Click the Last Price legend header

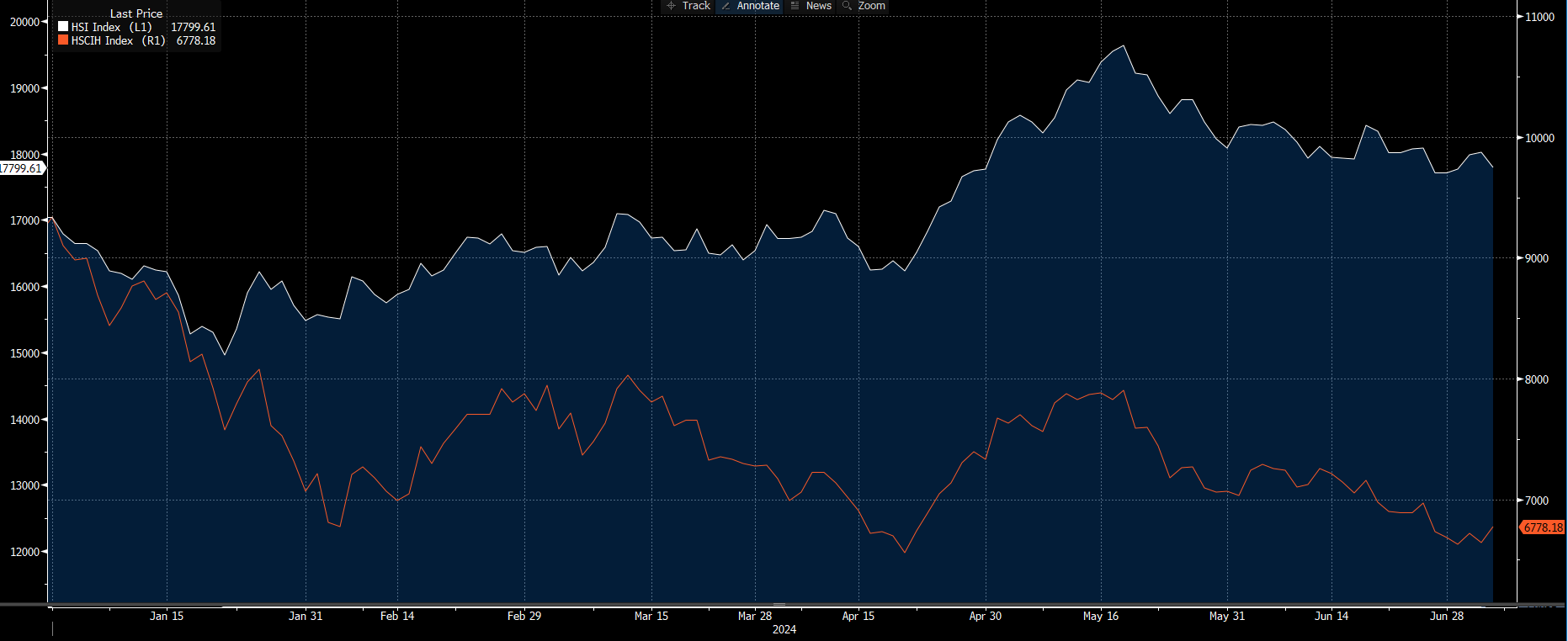tap(136, 13)
